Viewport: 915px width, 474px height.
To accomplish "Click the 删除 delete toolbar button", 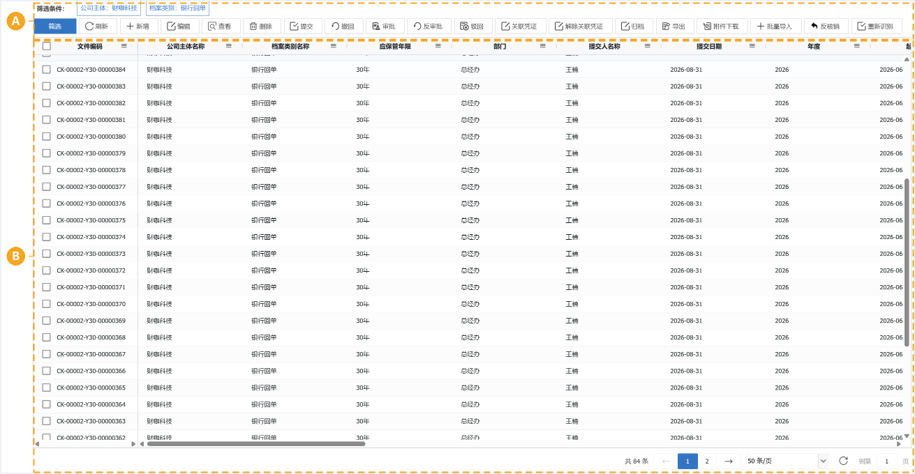I will (261, 26).
